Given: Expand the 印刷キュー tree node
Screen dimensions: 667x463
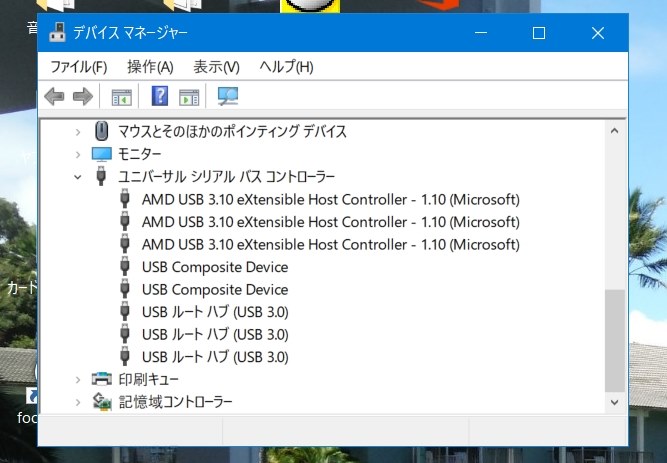Looking at the screenshot, I should pos(78,379).
